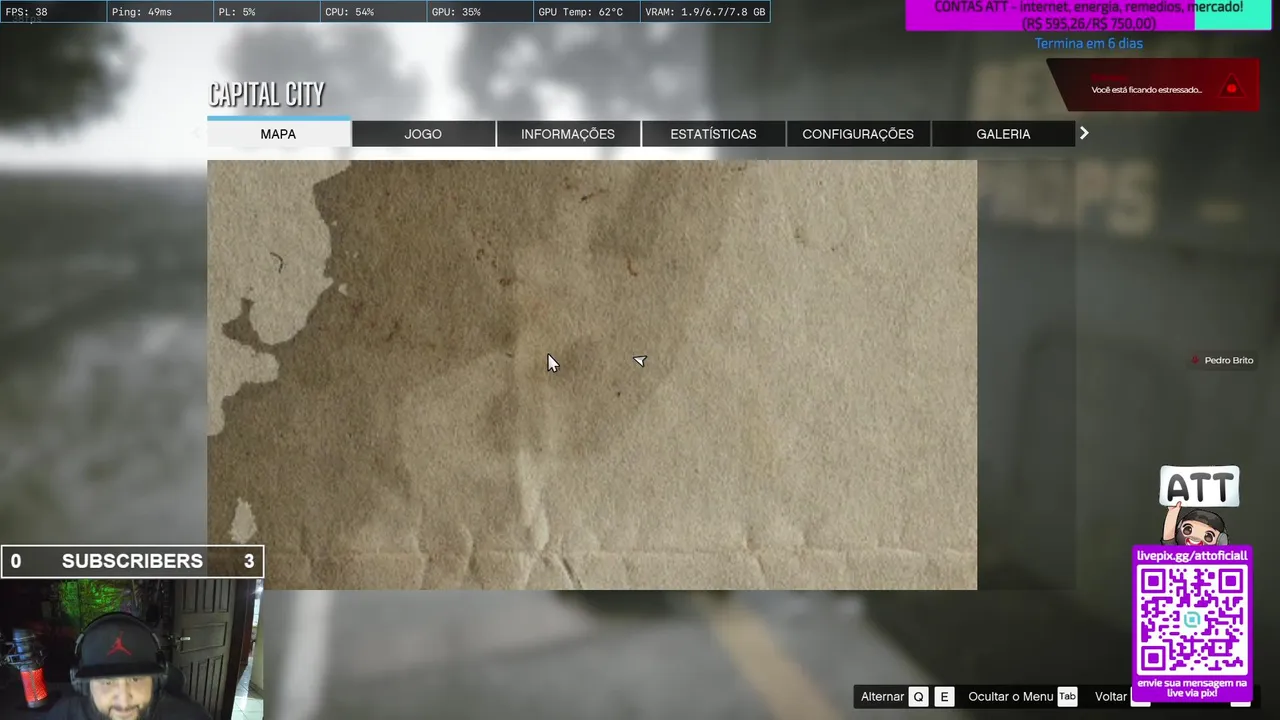Screen dimensions: 1280x720
Task: Click the GPU Temp: 62°C readout
Action: pyautogui.click(x=586, y=12)
